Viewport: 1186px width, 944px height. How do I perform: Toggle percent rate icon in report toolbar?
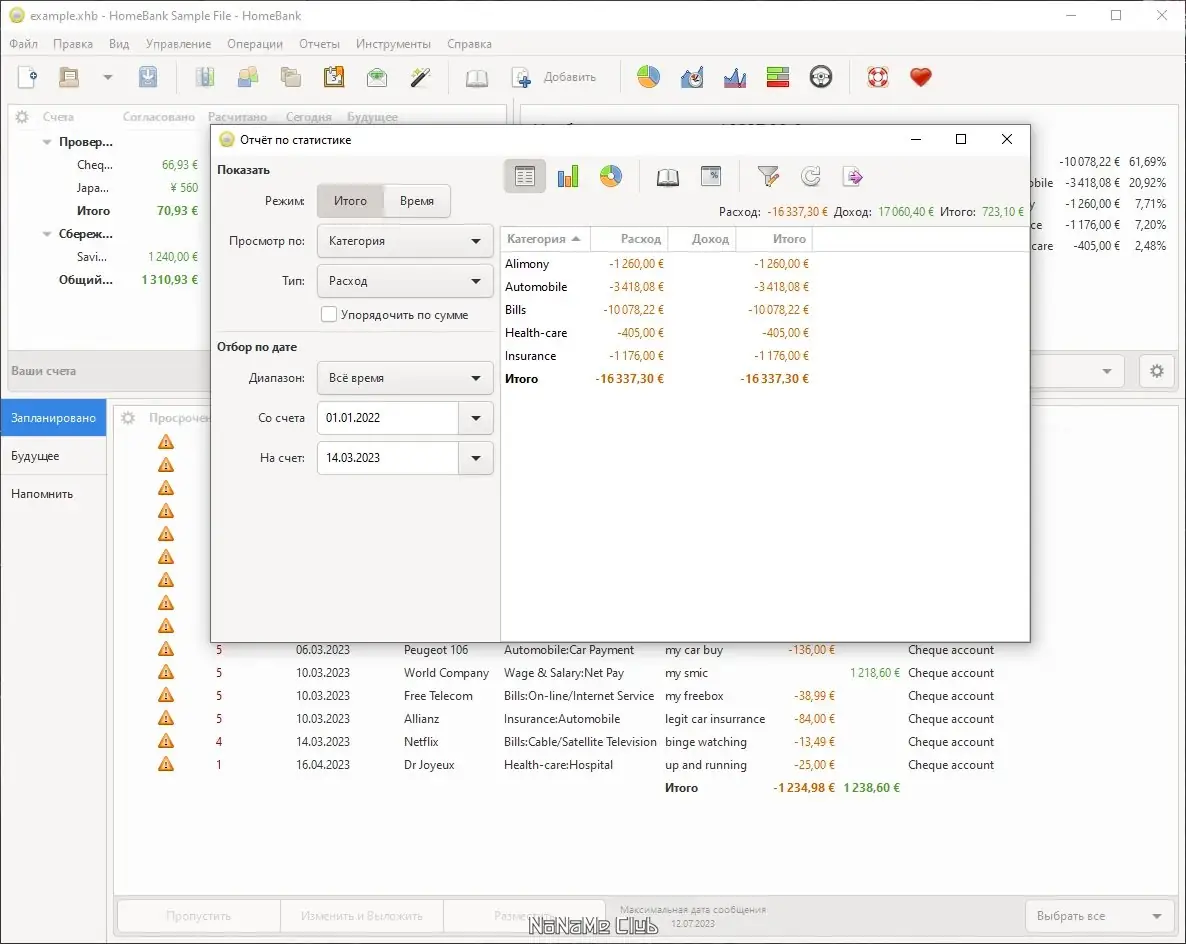point(711,177)
